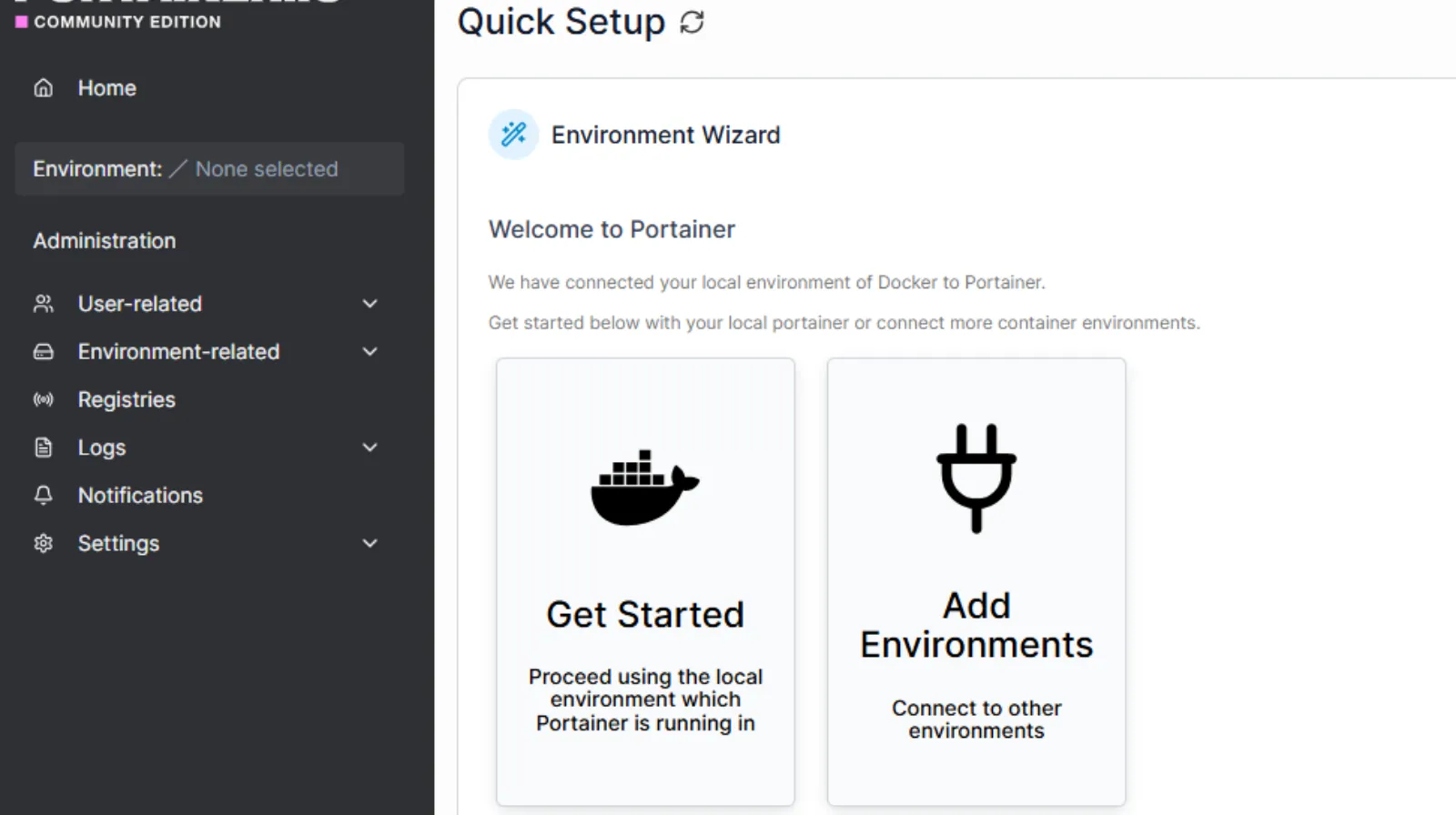The height and width of the screenshot is (815, 1456).
Task: Click the refresh icon beside Quick Setup
Action: [692, 23]
